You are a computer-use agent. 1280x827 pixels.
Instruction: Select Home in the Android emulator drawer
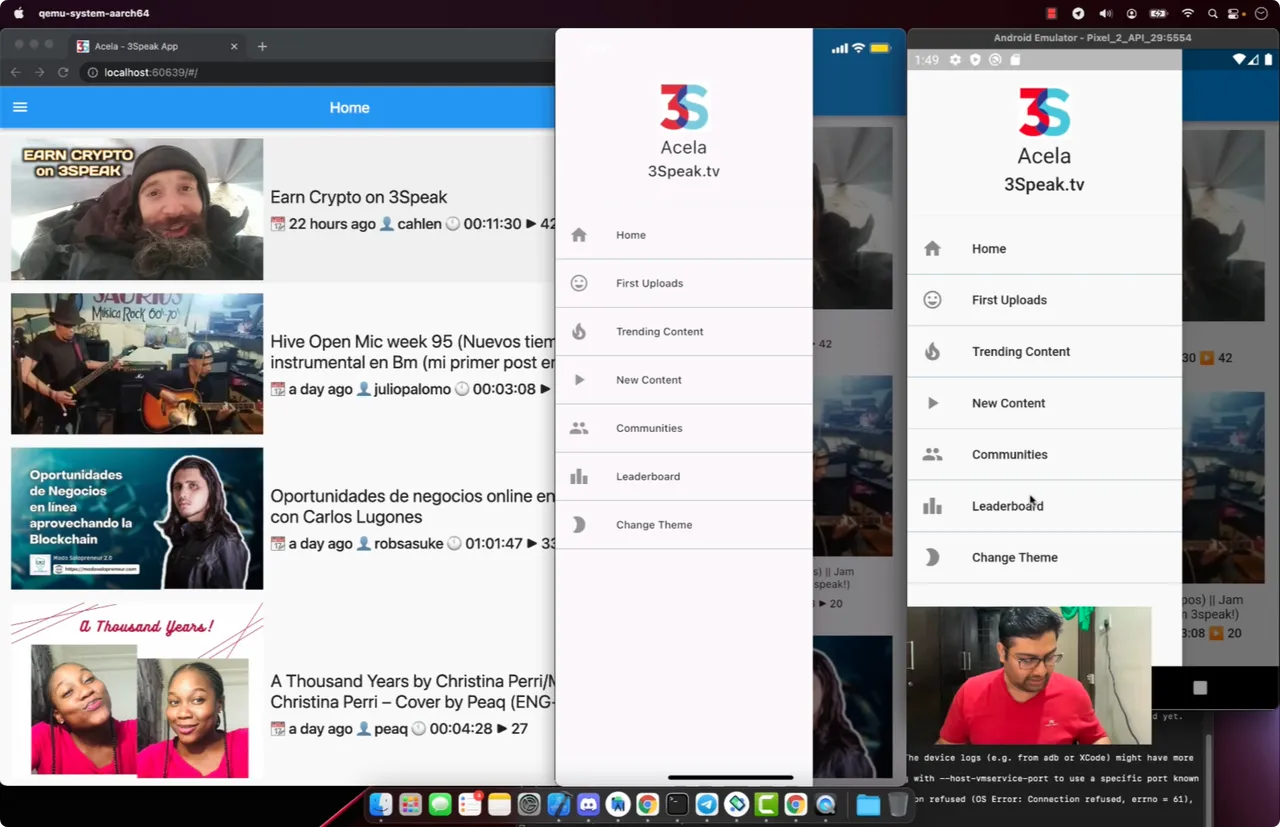pos(1044,249)
